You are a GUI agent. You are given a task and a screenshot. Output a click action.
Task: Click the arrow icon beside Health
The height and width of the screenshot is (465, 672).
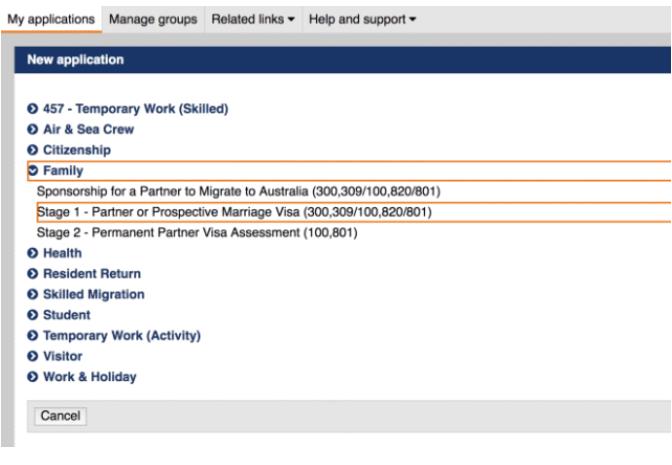pyautogui.click(x=32, y=253)
